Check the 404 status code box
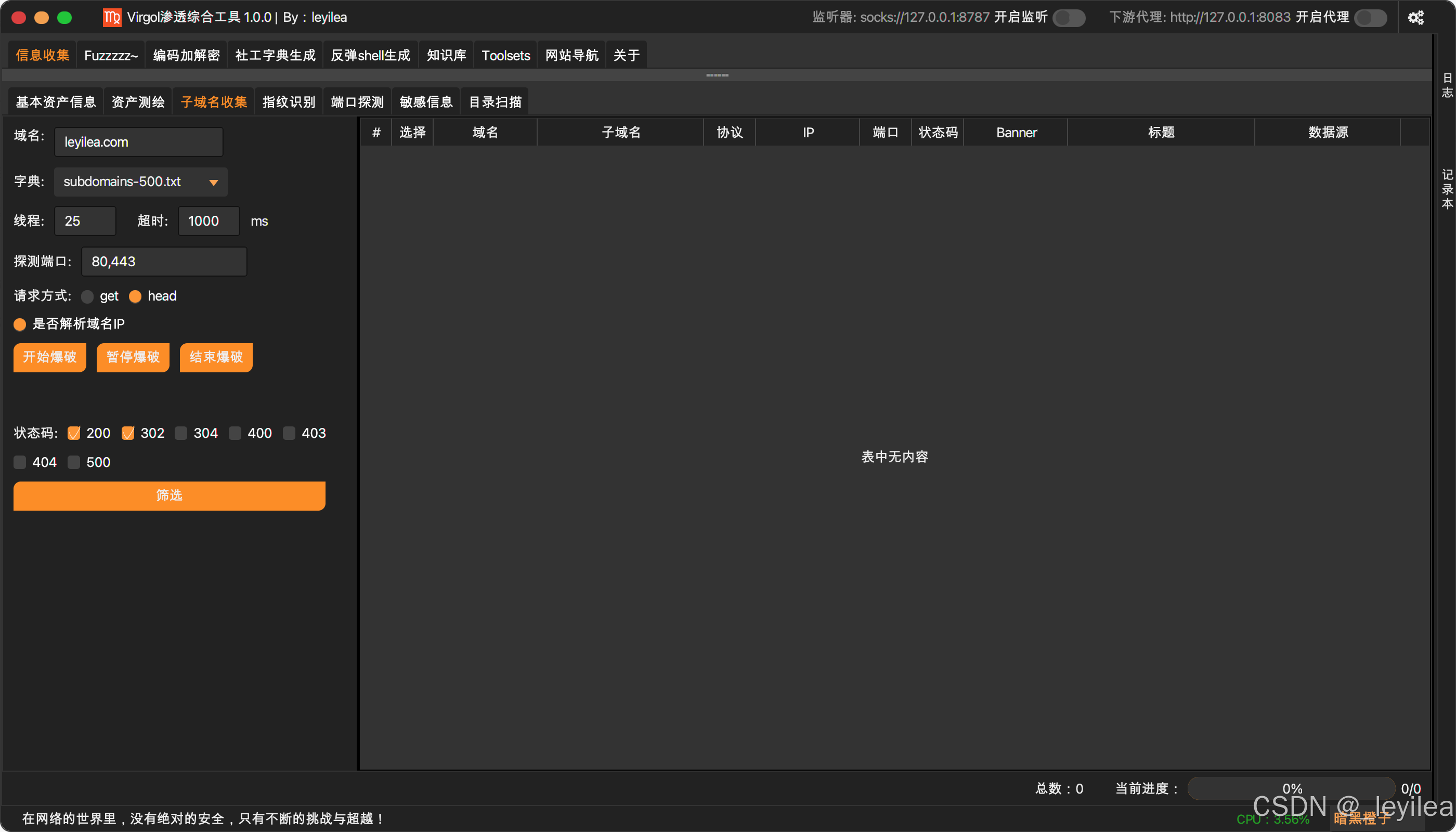This screenshot has height=832, width=1456. point(20,462)
